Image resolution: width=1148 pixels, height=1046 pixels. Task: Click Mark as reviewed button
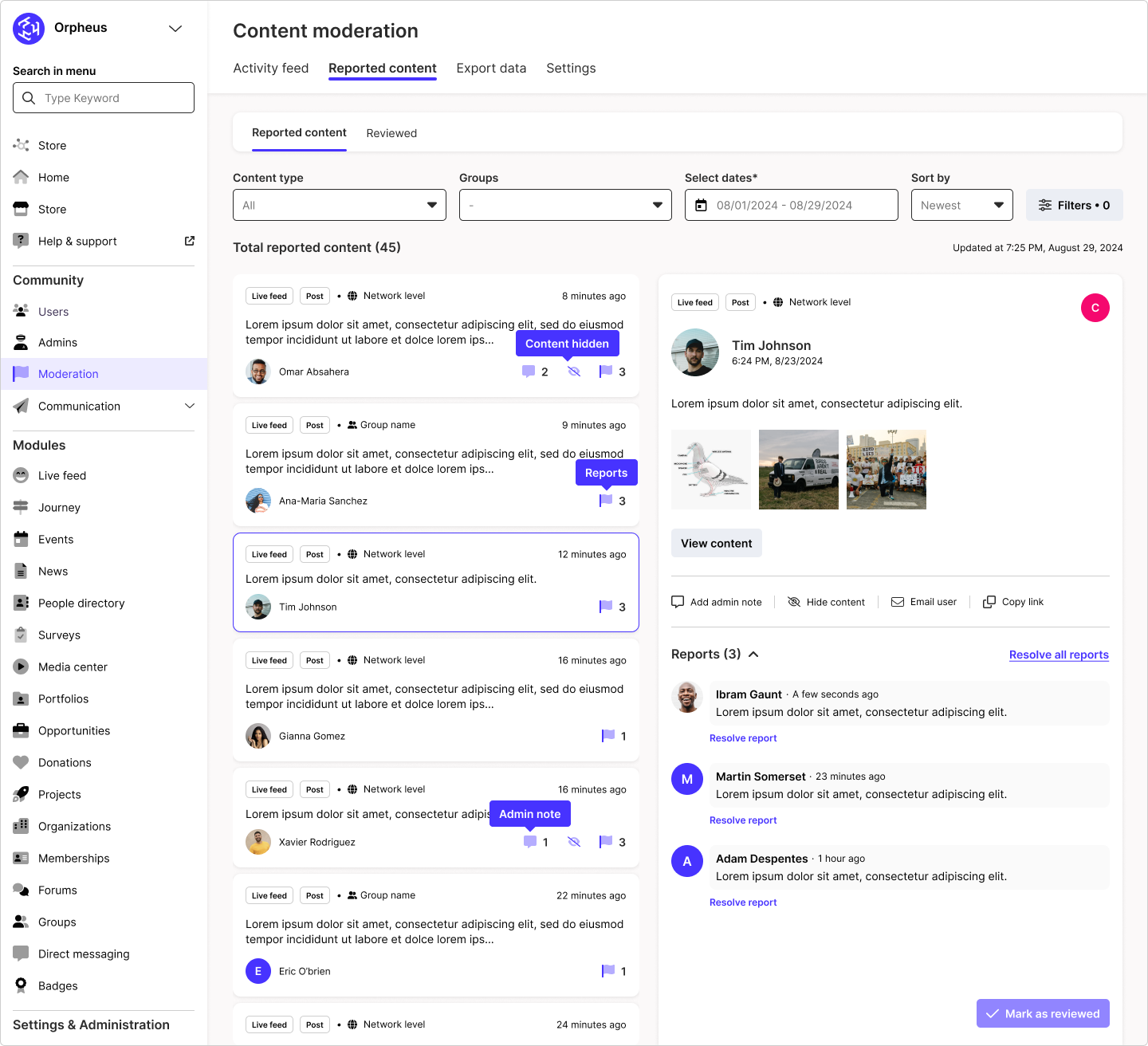pyautogui.click(x=1043, y=1013)
